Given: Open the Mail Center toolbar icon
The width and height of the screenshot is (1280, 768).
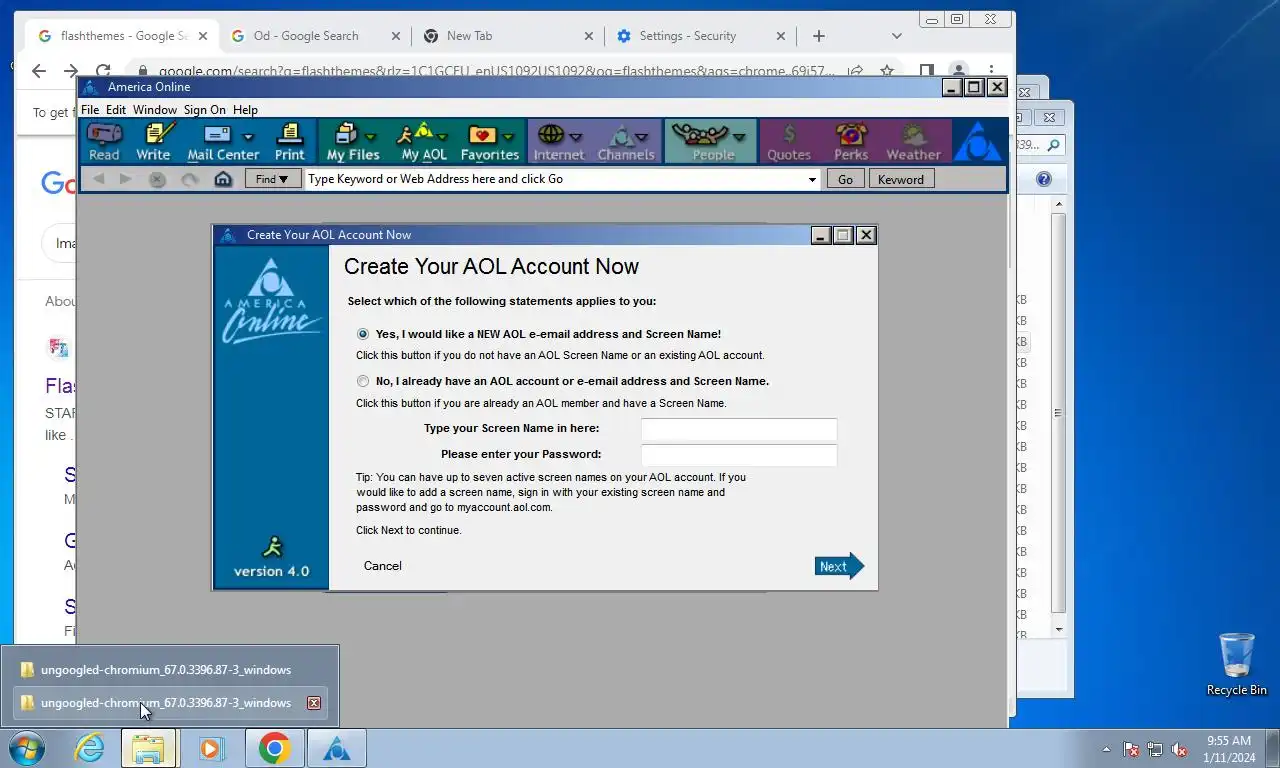Looking at the screenshot, I should (216, 142).
